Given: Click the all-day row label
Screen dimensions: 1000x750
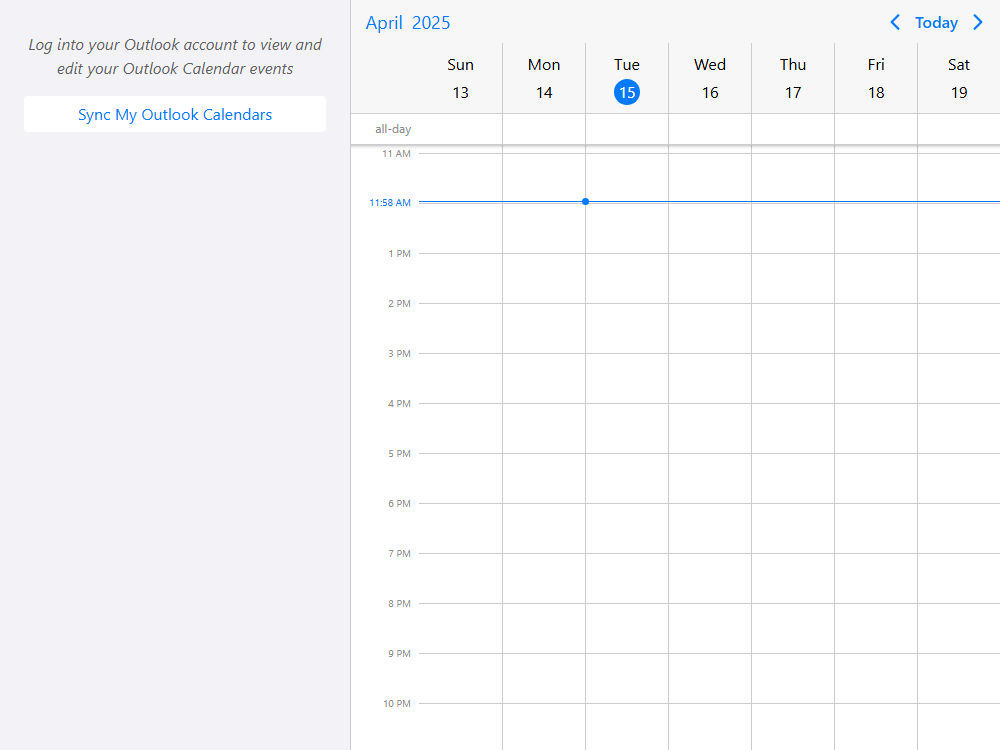Looking at the screenshot, I should point(393,129).
